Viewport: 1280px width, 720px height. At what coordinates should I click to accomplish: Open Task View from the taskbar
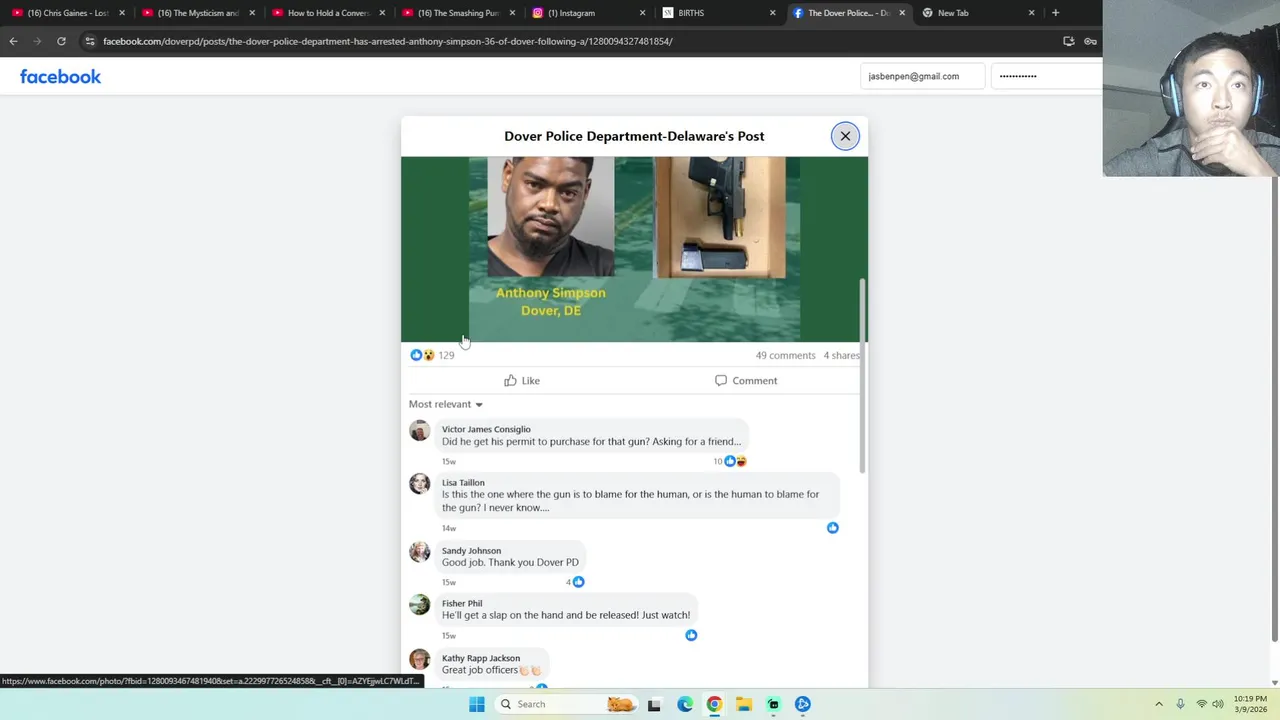[654, 704]
